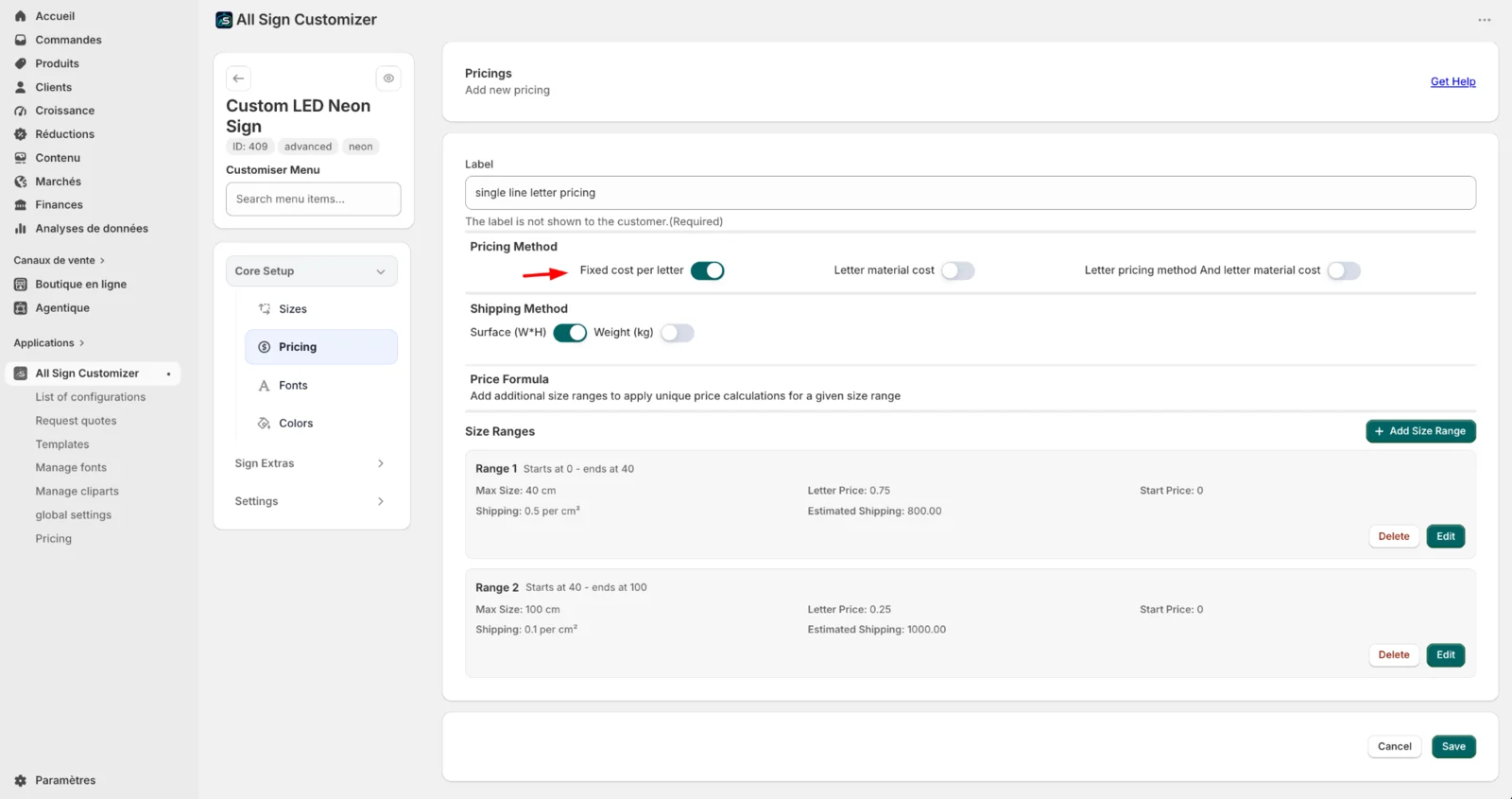The height and width of the screenshot is (799, 1512).
Task: Open the Colors menu item
Action: (x=321, y=424)
